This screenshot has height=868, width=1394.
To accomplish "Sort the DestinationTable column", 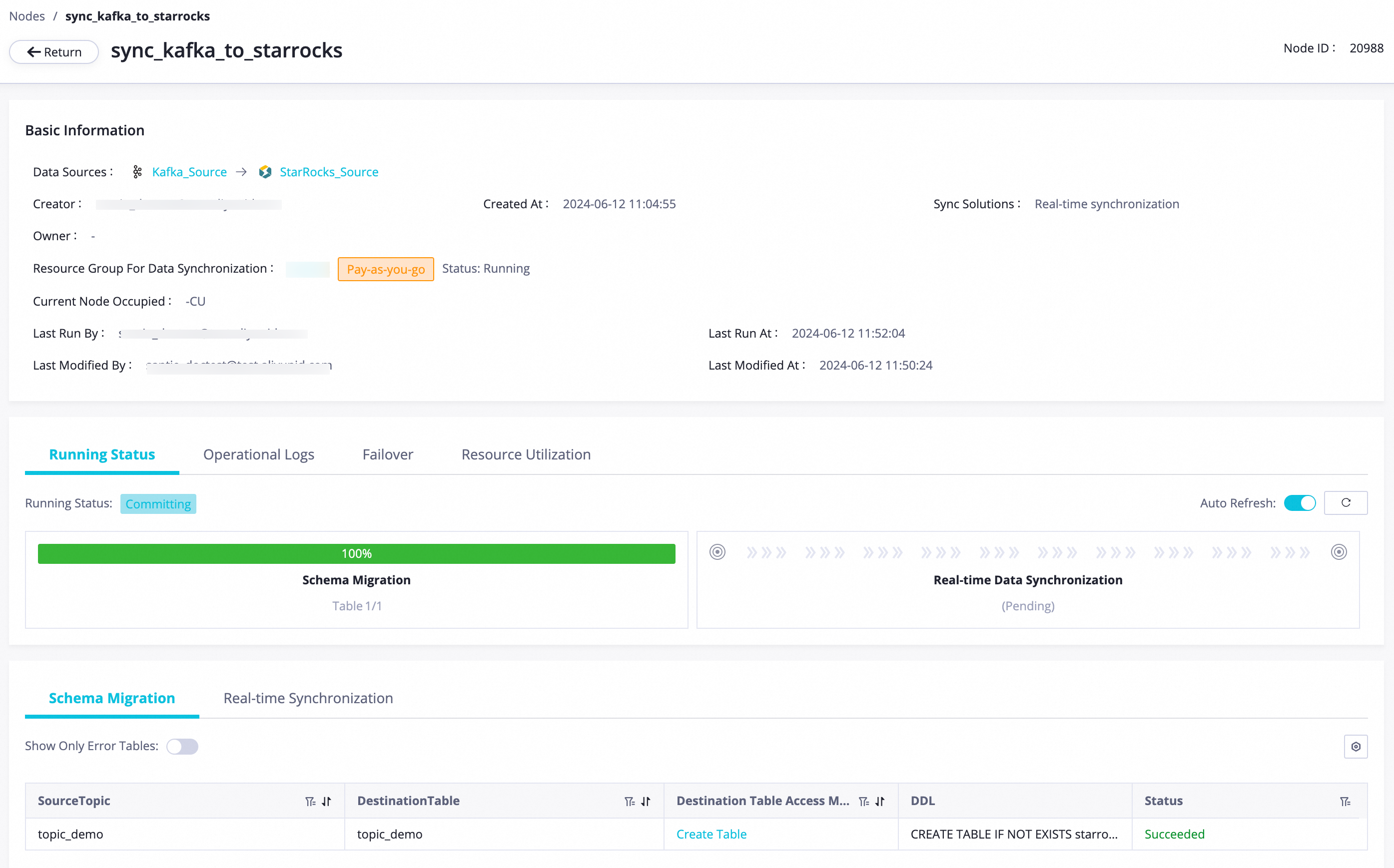I will 646,801.
